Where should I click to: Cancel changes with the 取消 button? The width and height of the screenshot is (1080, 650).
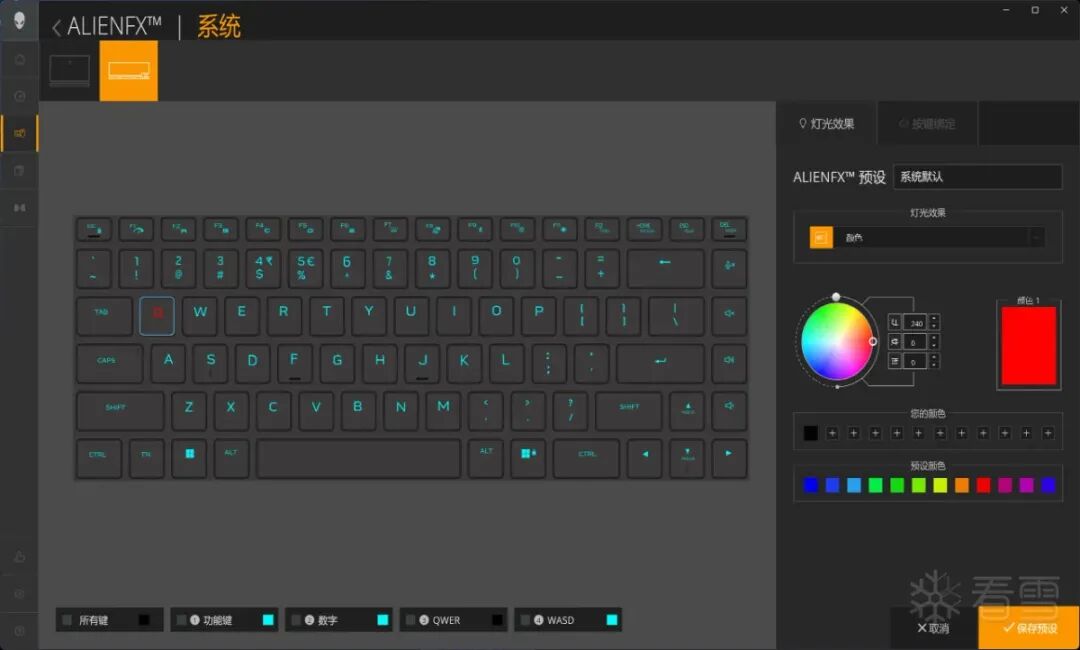pos(934,628)
